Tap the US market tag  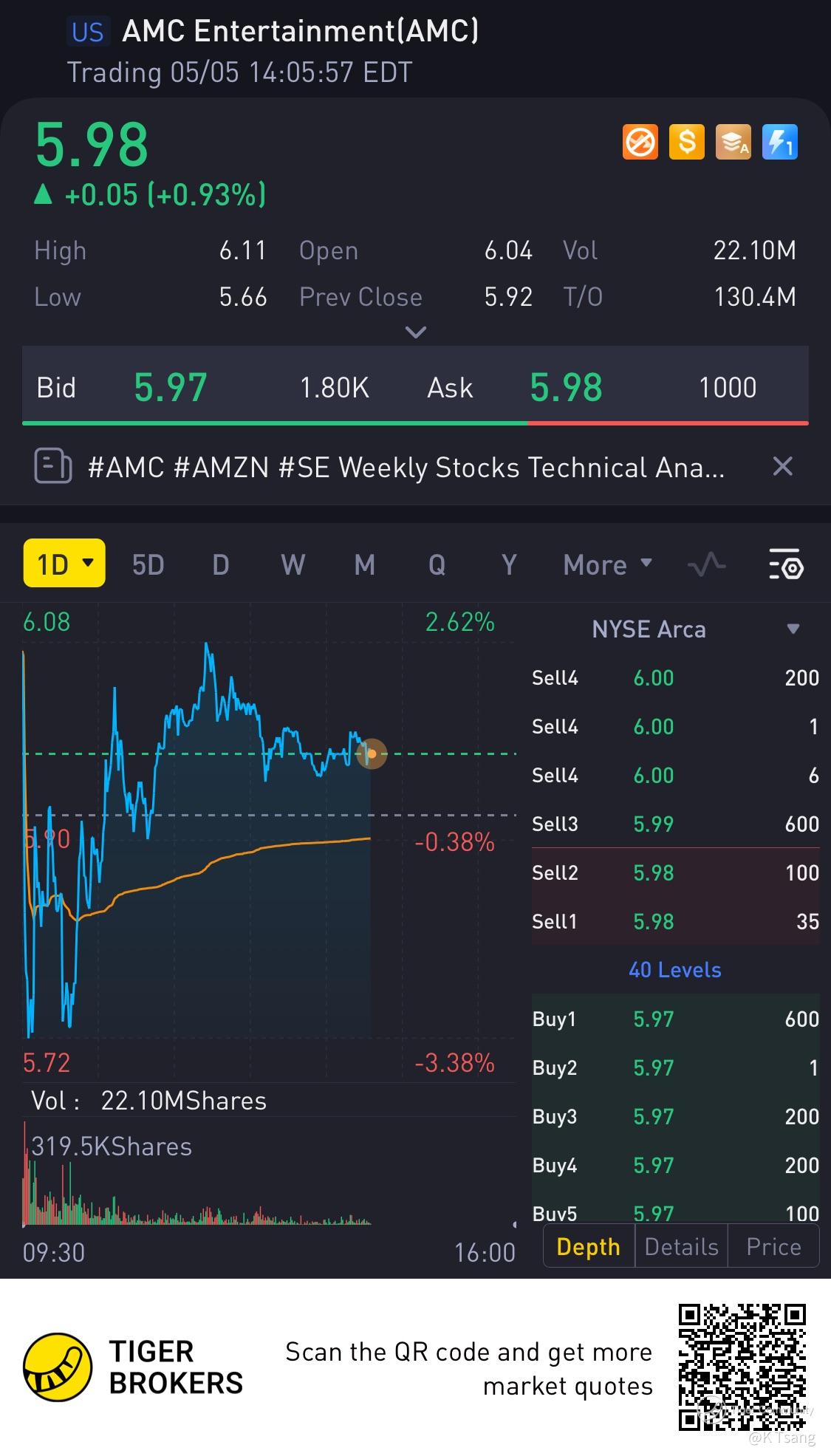(x=87, y=33)
